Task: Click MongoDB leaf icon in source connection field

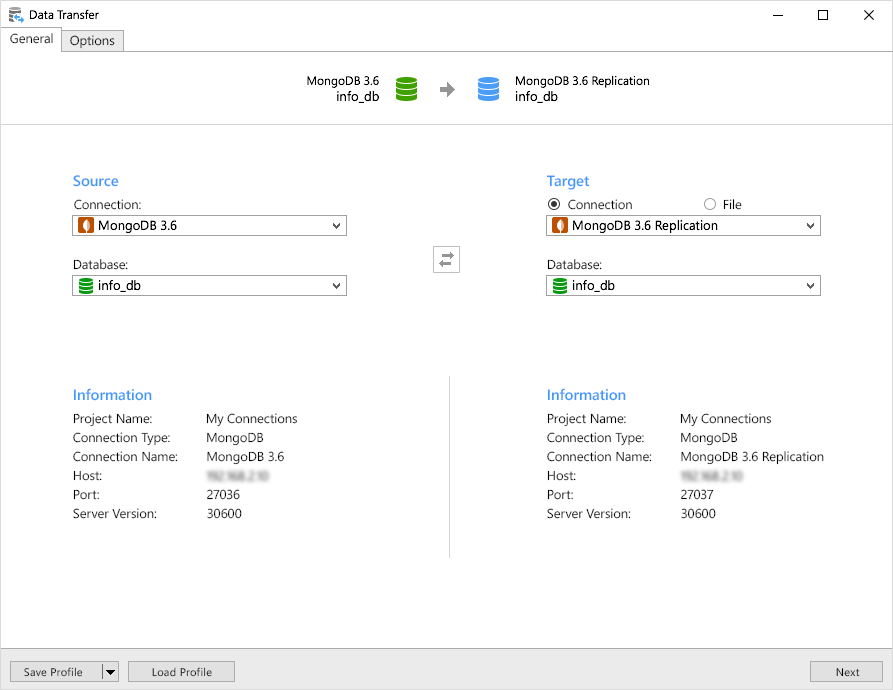Action: 85,225
